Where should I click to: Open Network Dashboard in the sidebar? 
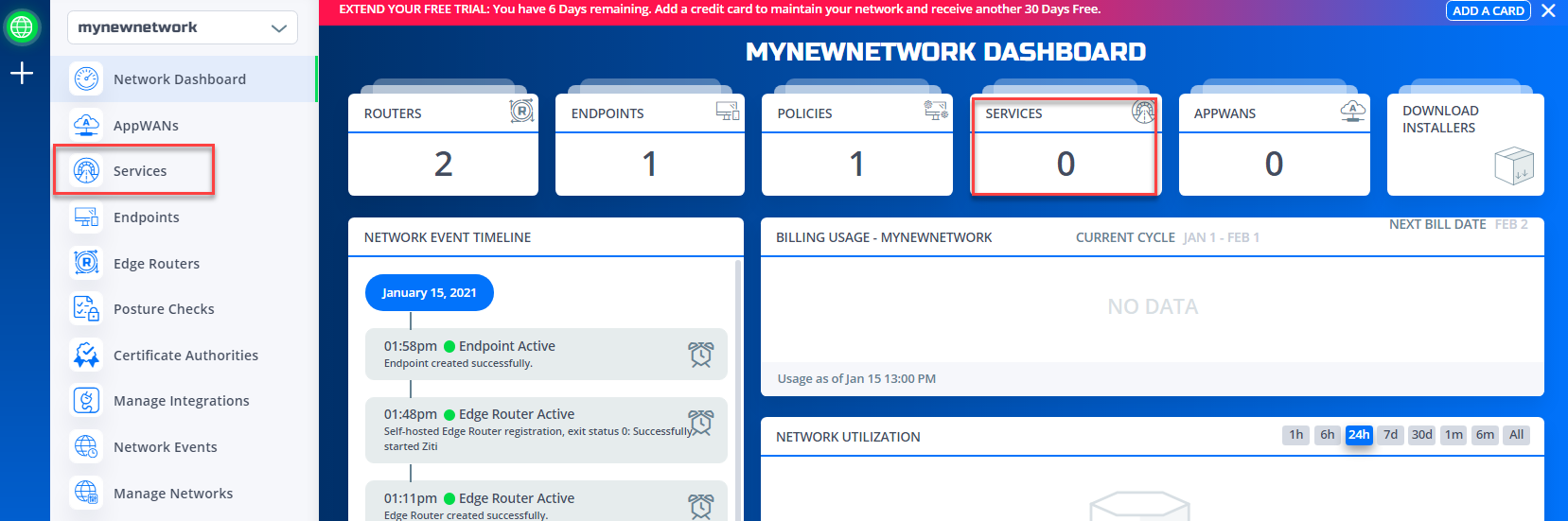[184, 79]
